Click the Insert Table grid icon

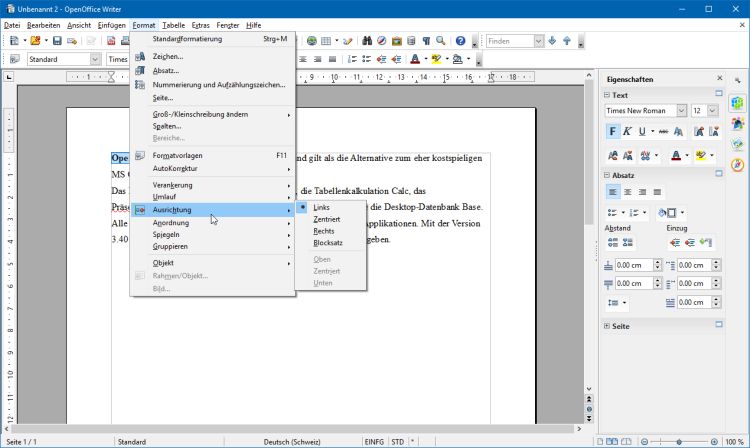326,41
